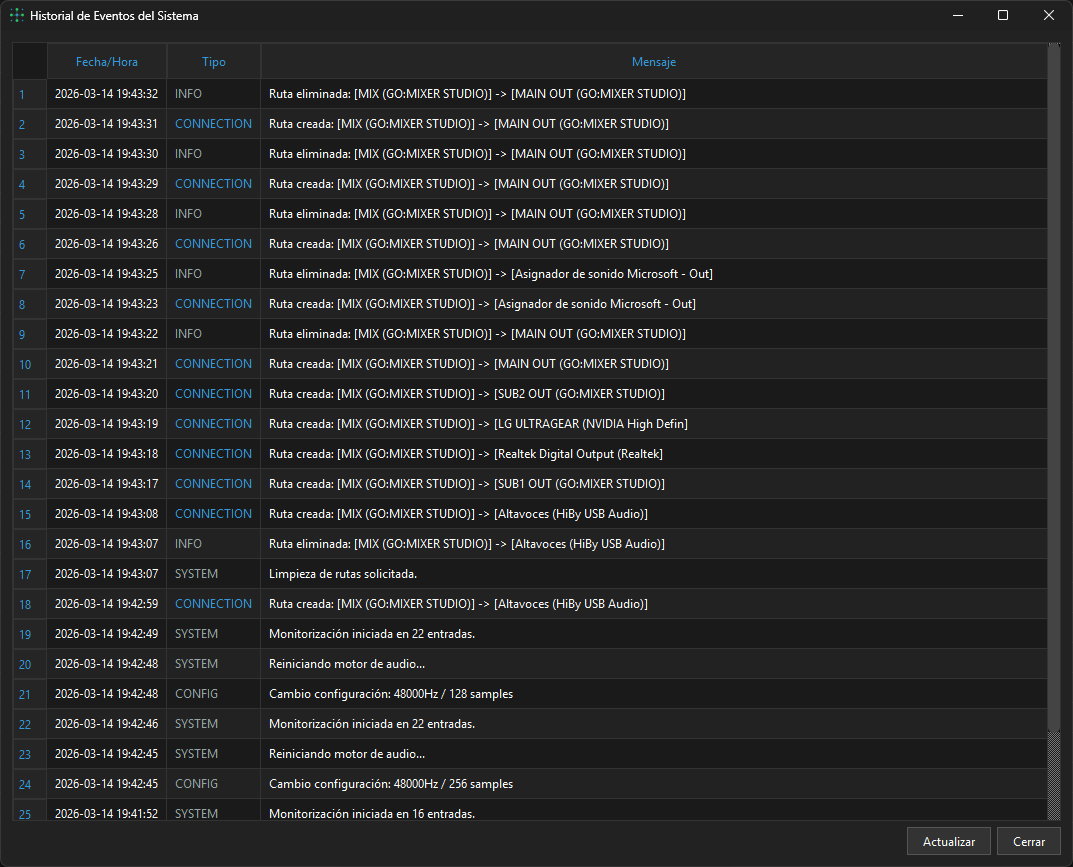Select row header number 17

pos(29,573)
